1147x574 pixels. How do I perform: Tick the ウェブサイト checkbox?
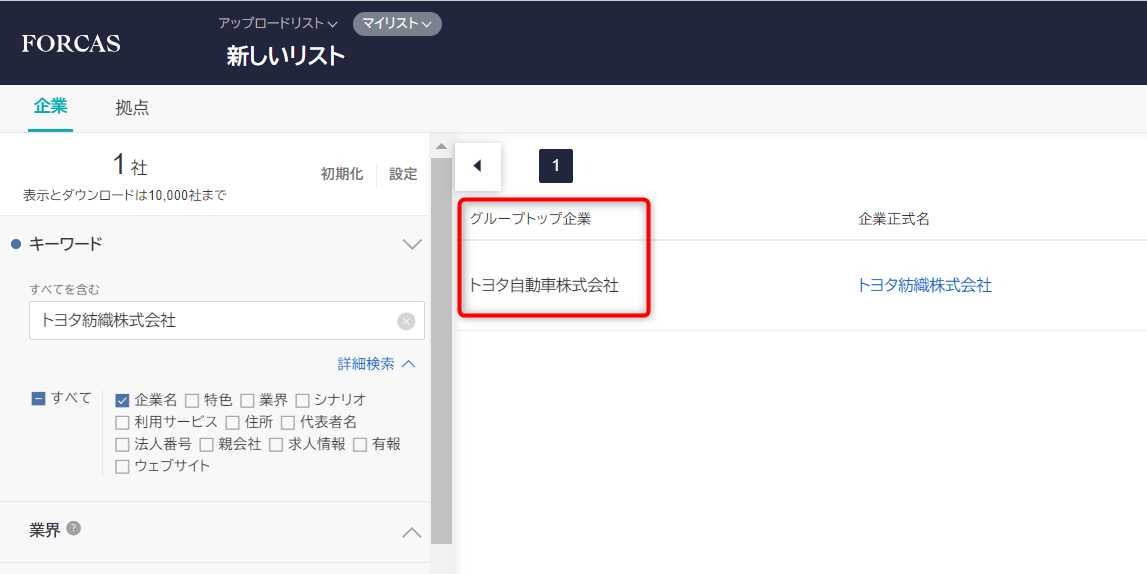(x=123, y=466)
